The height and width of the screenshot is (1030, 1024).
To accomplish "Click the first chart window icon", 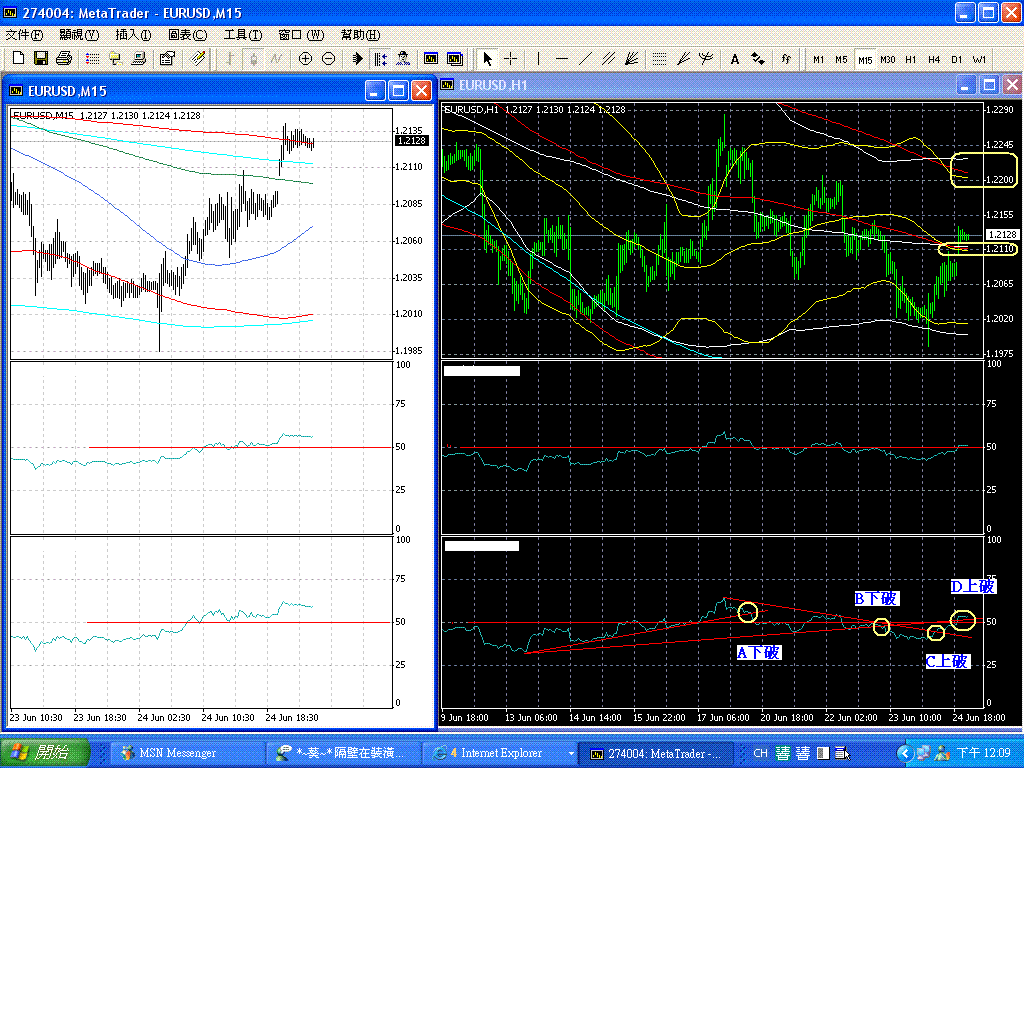I will point(431,58).
